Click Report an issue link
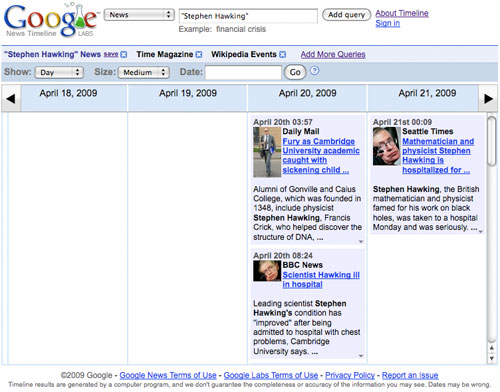500x392 pixels. 410,375
